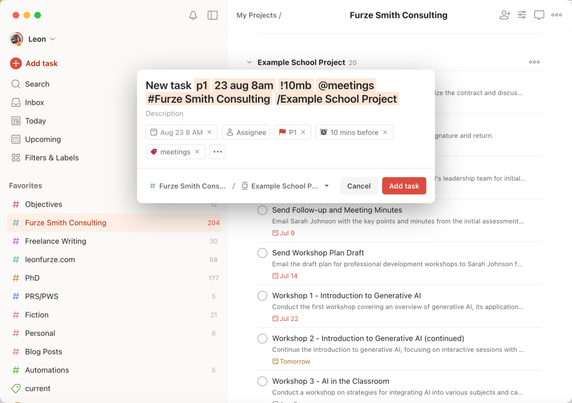Click the red Add task button
The width and height of the screenshot is (572, 403).
(404, 186)
